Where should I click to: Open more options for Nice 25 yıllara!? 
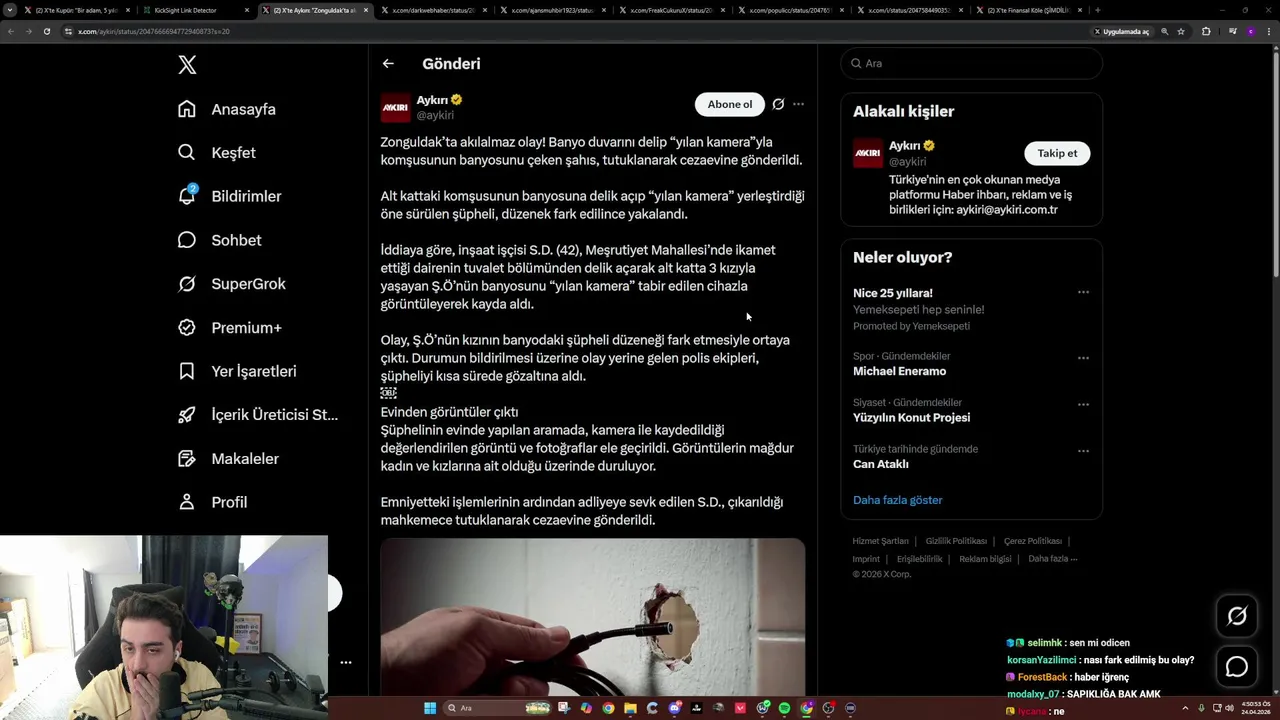[x=1083, y=293]
